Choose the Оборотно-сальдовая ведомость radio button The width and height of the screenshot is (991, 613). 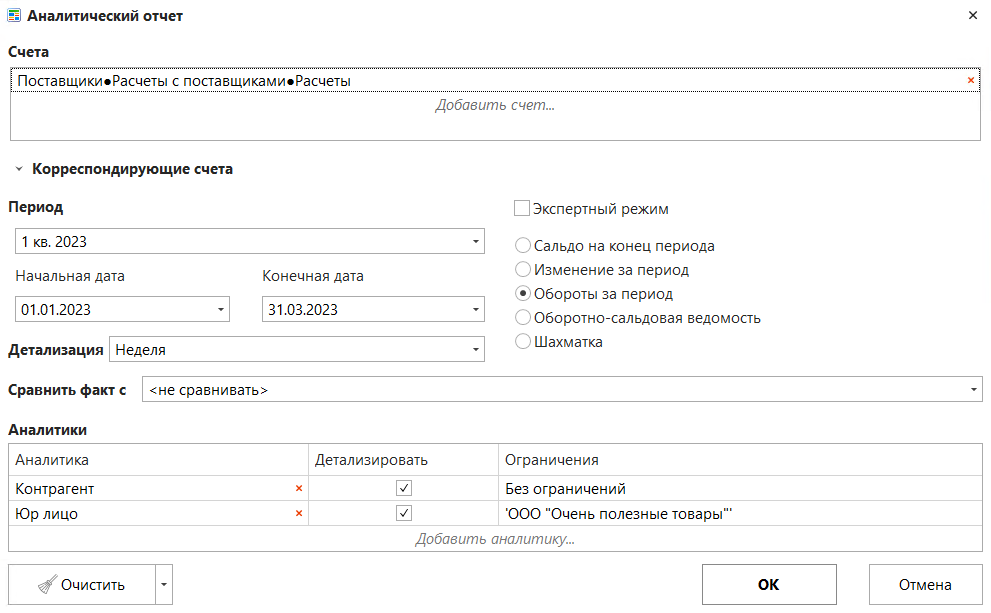point(522,318)
